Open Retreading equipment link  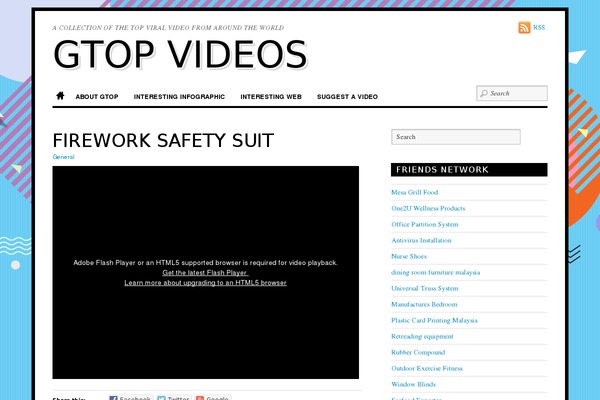(x=422, y=336)
